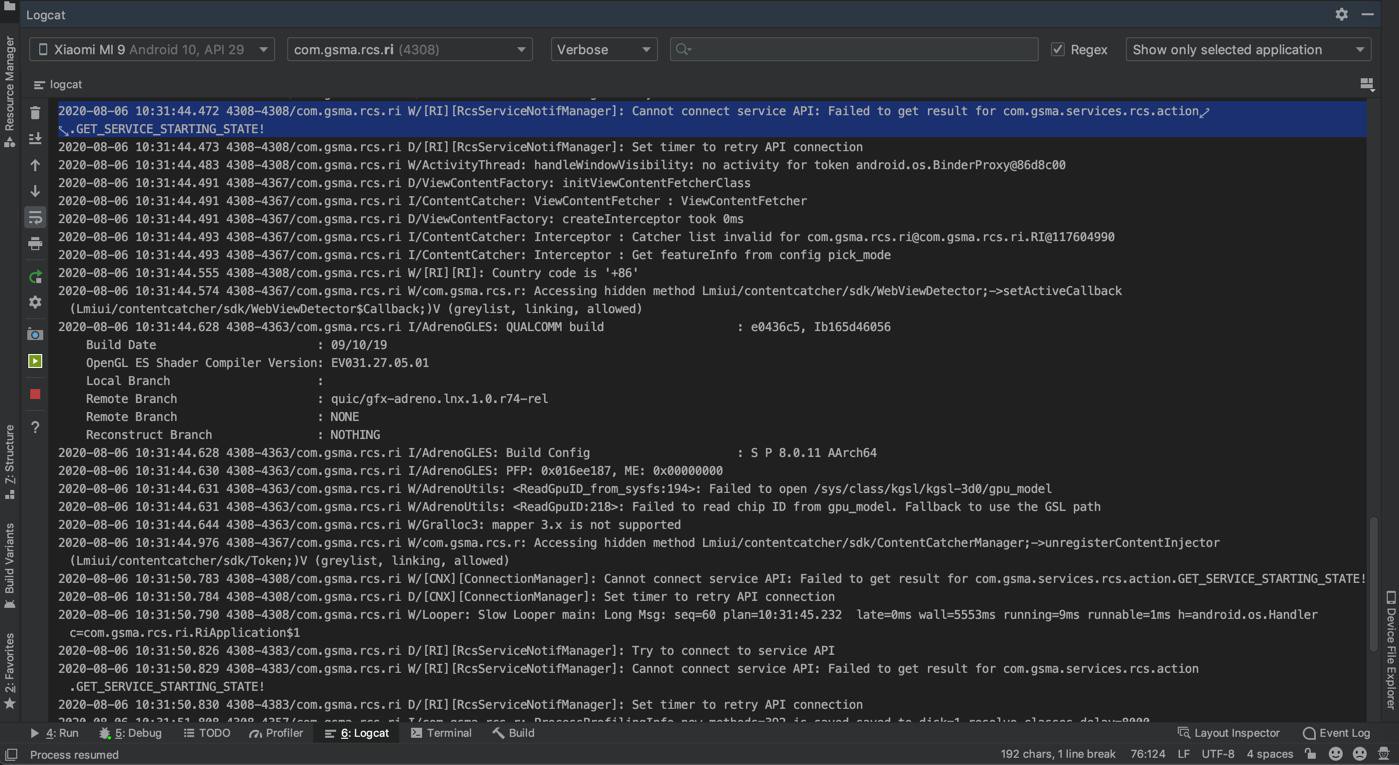This screenshot has height=765, width=1399.
Task: Click log line "createInterceptor took 0ms"
Action: 401,219
